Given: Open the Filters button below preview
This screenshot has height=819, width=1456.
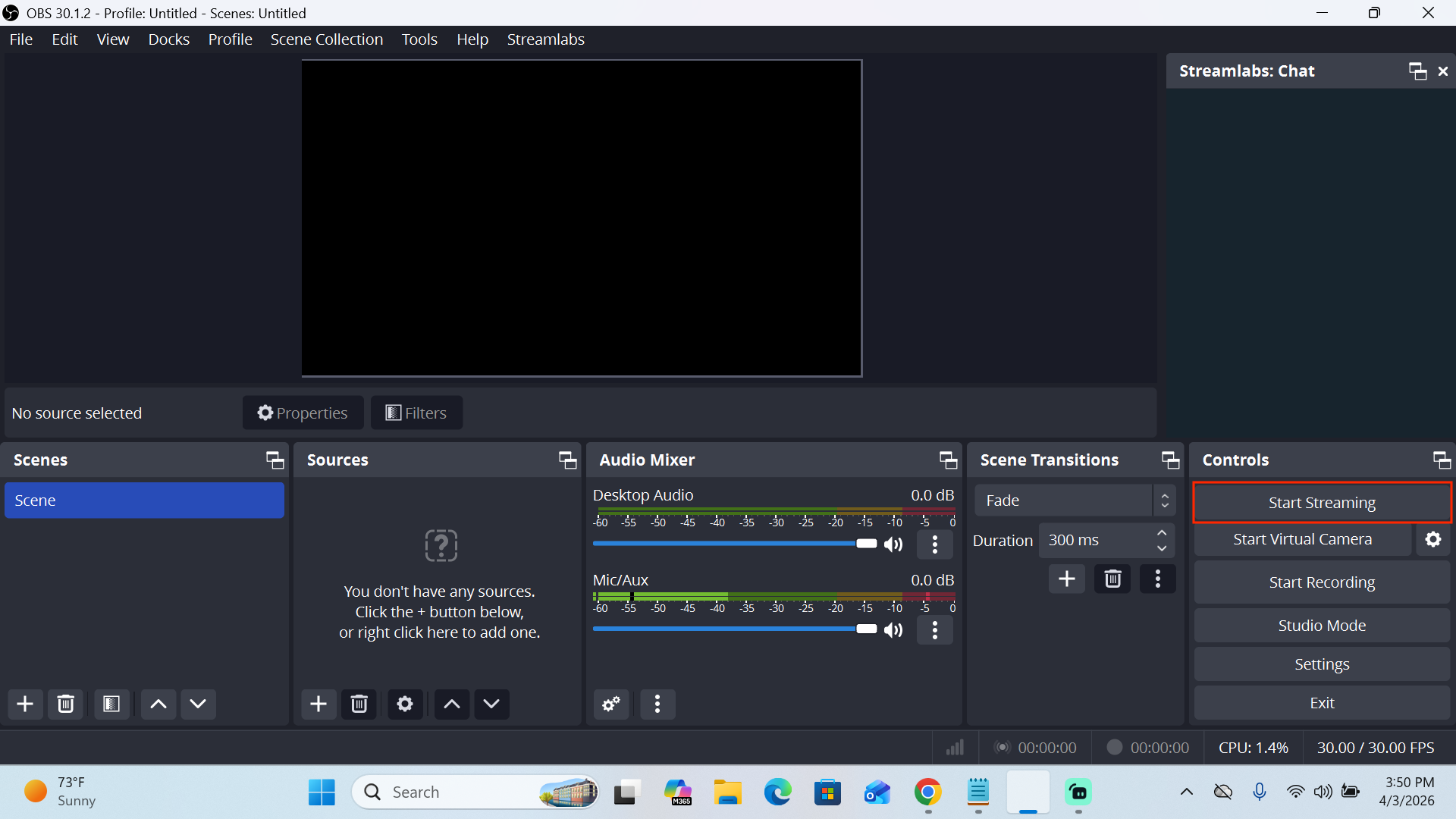Looking at the screenshot, I should 416,413.
